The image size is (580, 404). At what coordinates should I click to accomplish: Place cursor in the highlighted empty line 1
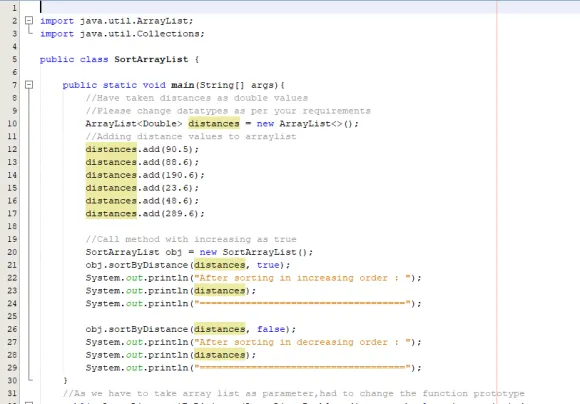(x=309, y=7)
